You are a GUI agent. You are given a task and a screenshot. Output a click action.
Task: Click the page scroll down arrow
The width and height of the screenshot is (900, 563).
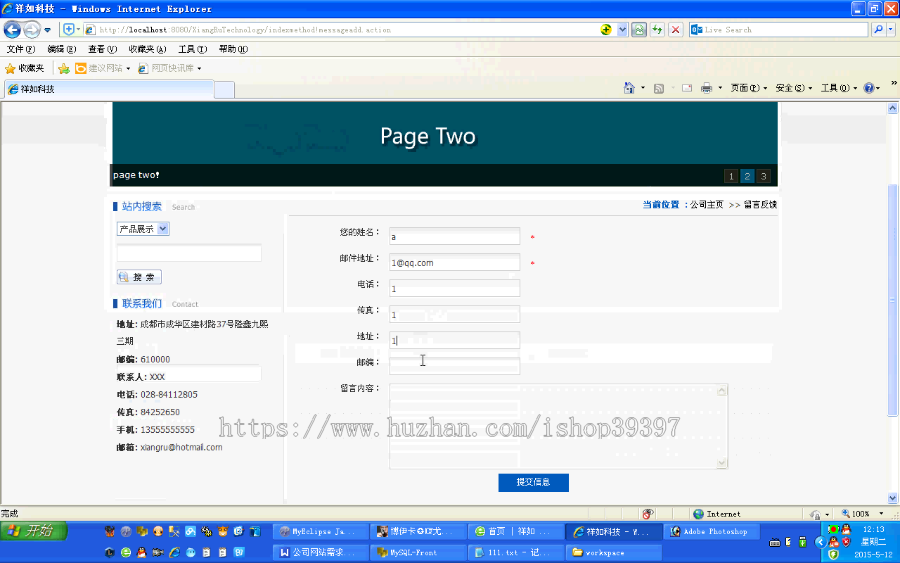[893, 498]
